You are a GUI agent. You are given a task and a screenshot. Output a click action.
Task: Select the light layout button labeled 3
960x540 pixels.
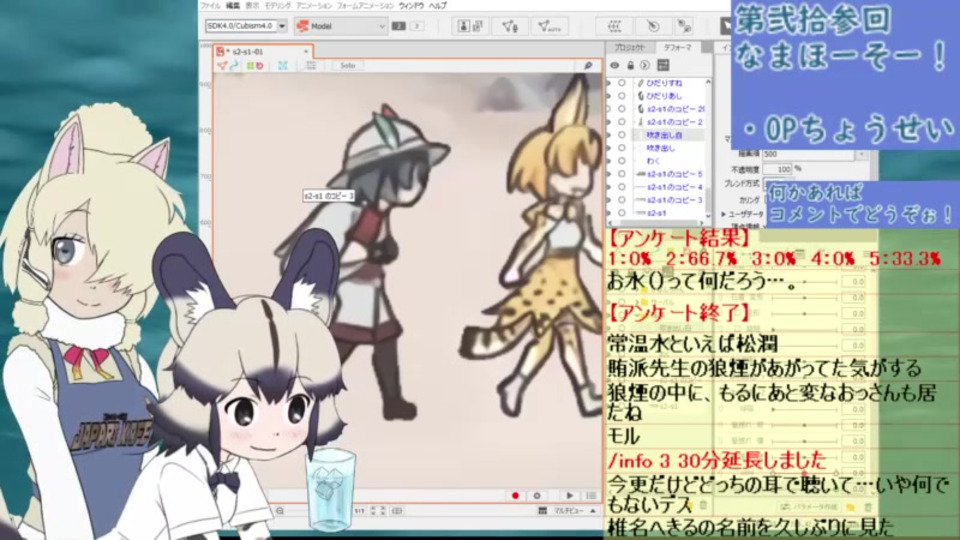tap(416, 26)
